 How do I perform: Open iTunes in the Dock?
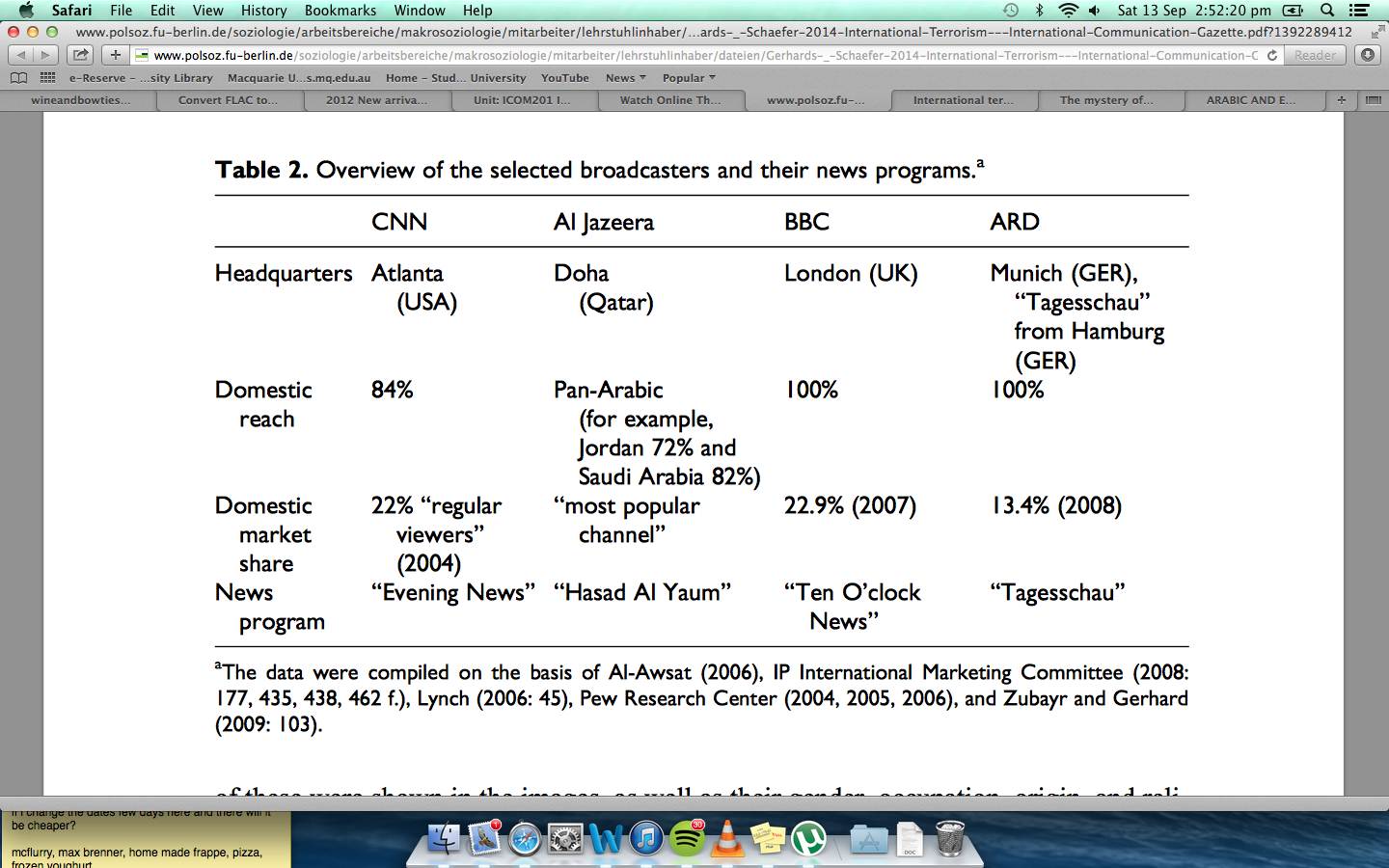click(x=646, y=838)
